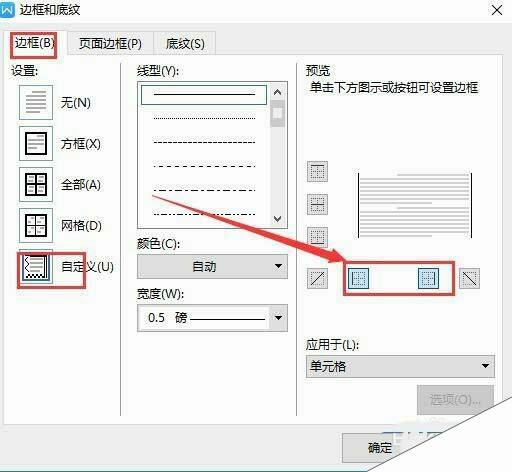
Task: Open the 应用于 dropdown showing 单元格
Action: (x=400, y=366)
